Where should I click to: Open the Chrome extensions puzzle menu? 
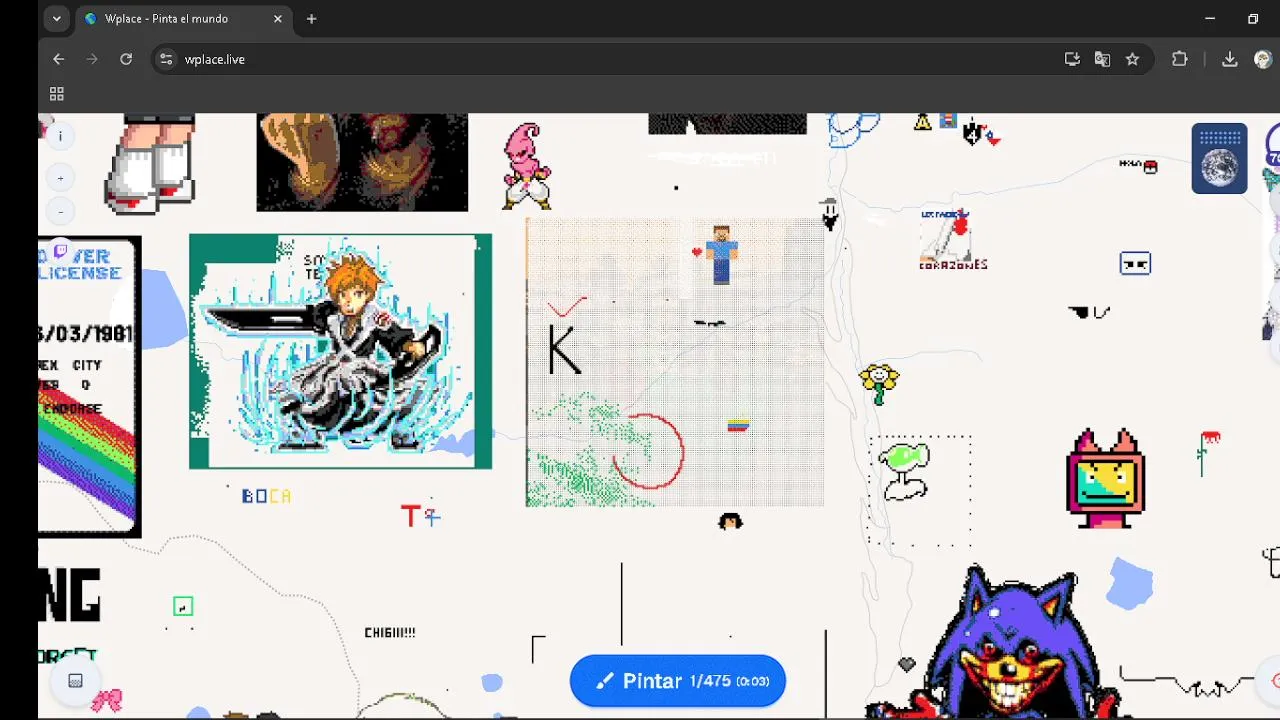pos(1180,59)
